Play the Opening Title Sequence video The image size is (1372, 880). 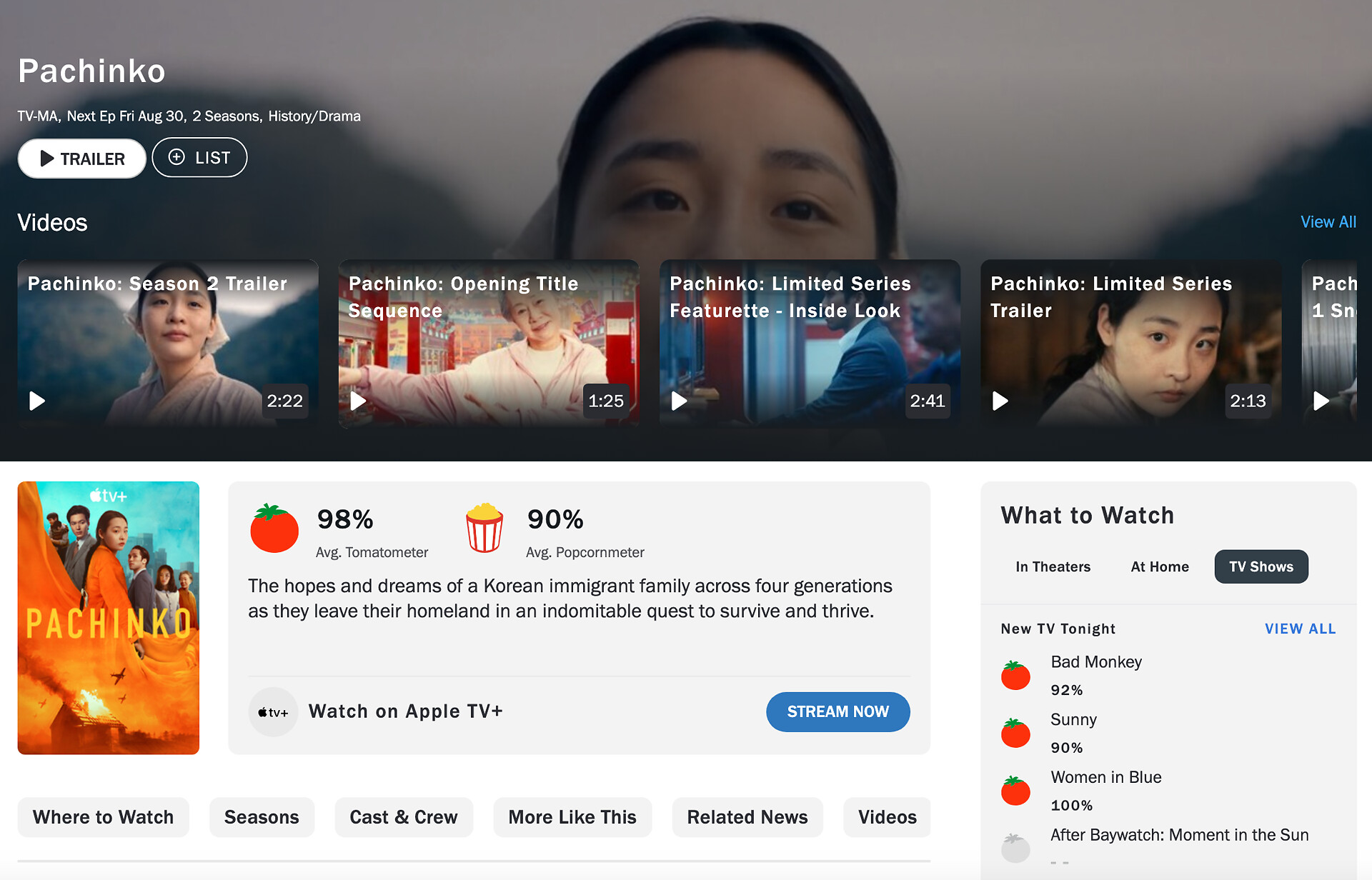pyautogui.click(x=358, y=401)
